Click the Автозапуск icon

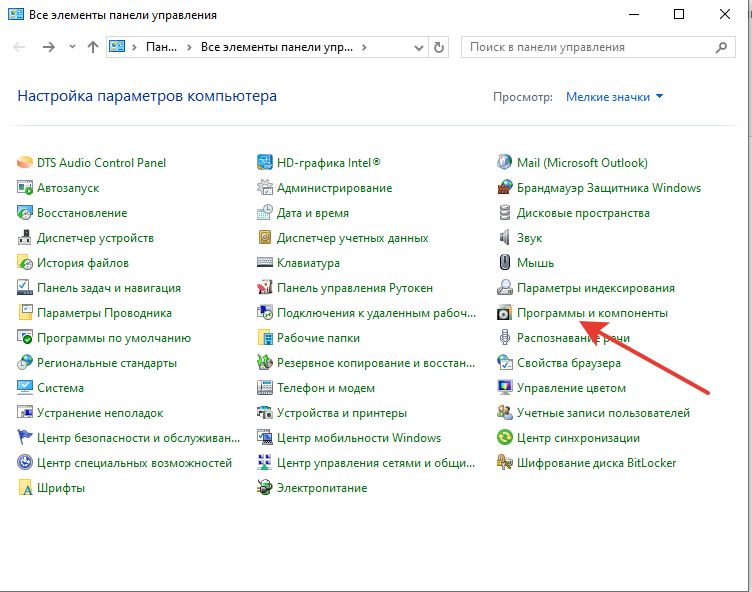(x=24, y=188)
